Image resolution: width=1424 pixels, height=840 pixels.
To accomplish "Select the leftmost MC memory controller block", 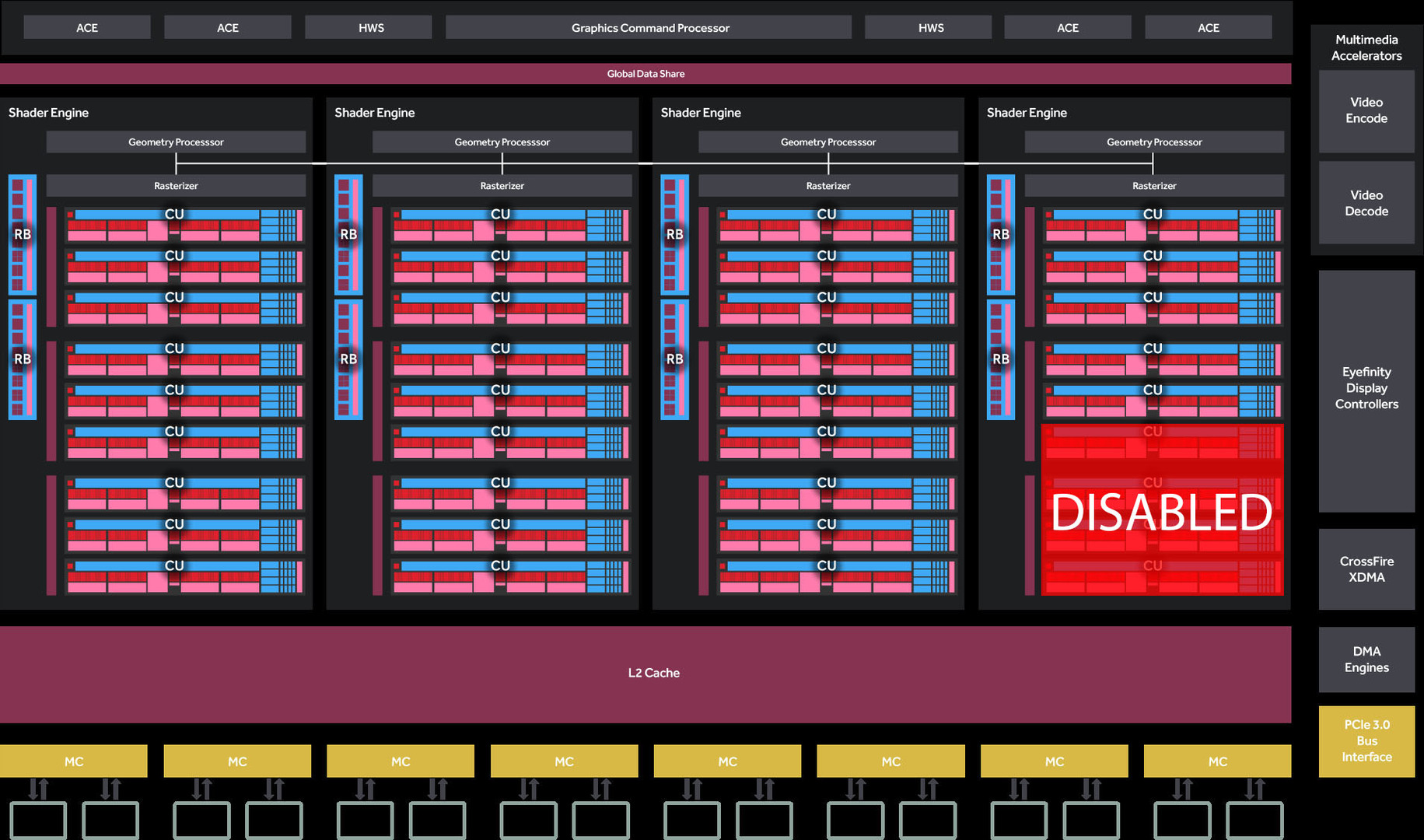I will tap(74, 761).
